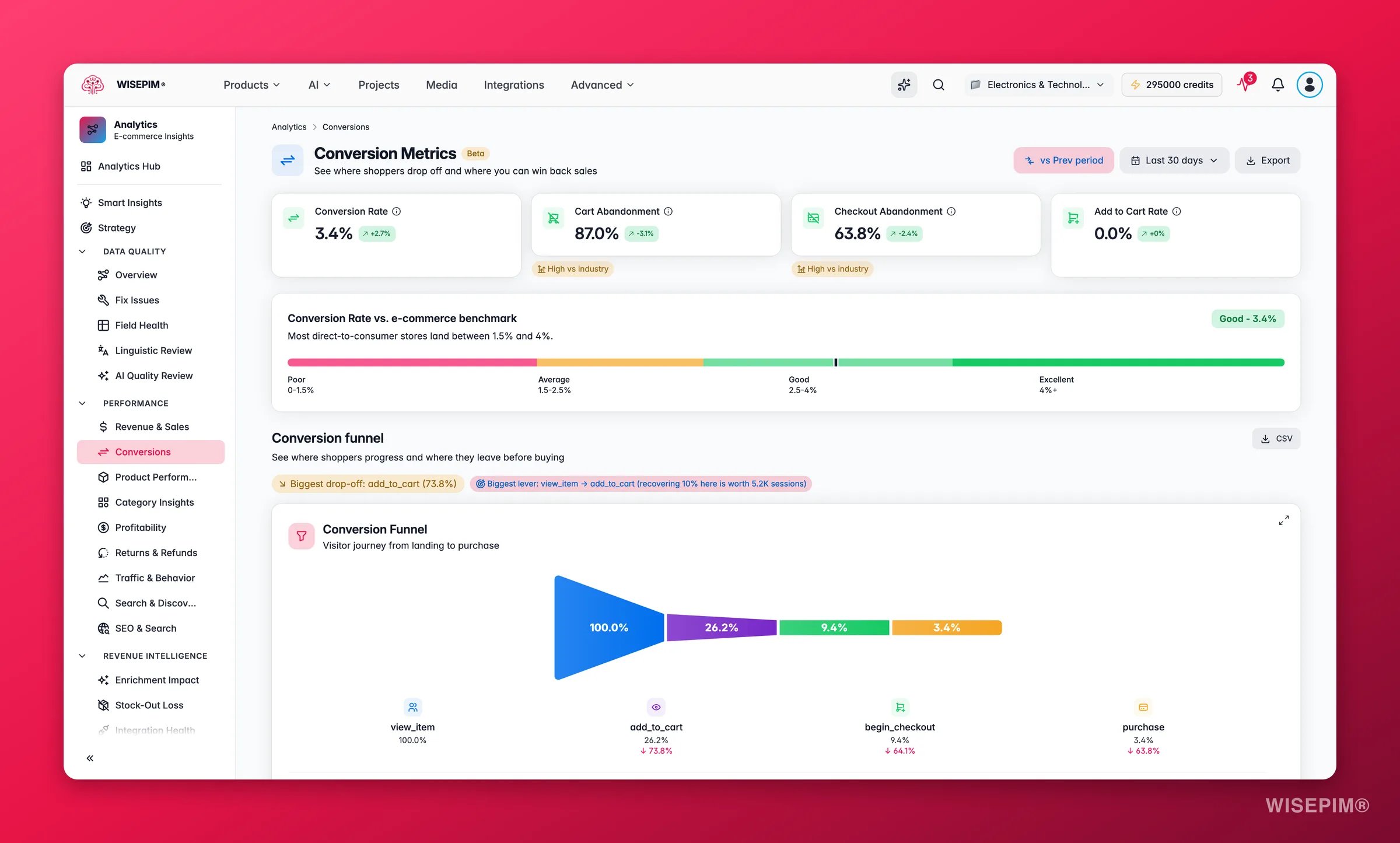Select Linguistic Review in sidebar
Screen dimensions: 1400x843
coord(150,350)
